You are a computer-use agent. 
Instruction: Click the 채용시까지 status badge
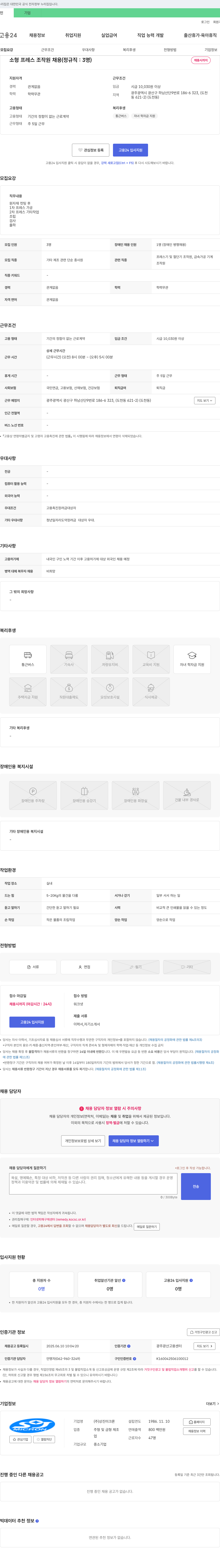coord(201,60)
